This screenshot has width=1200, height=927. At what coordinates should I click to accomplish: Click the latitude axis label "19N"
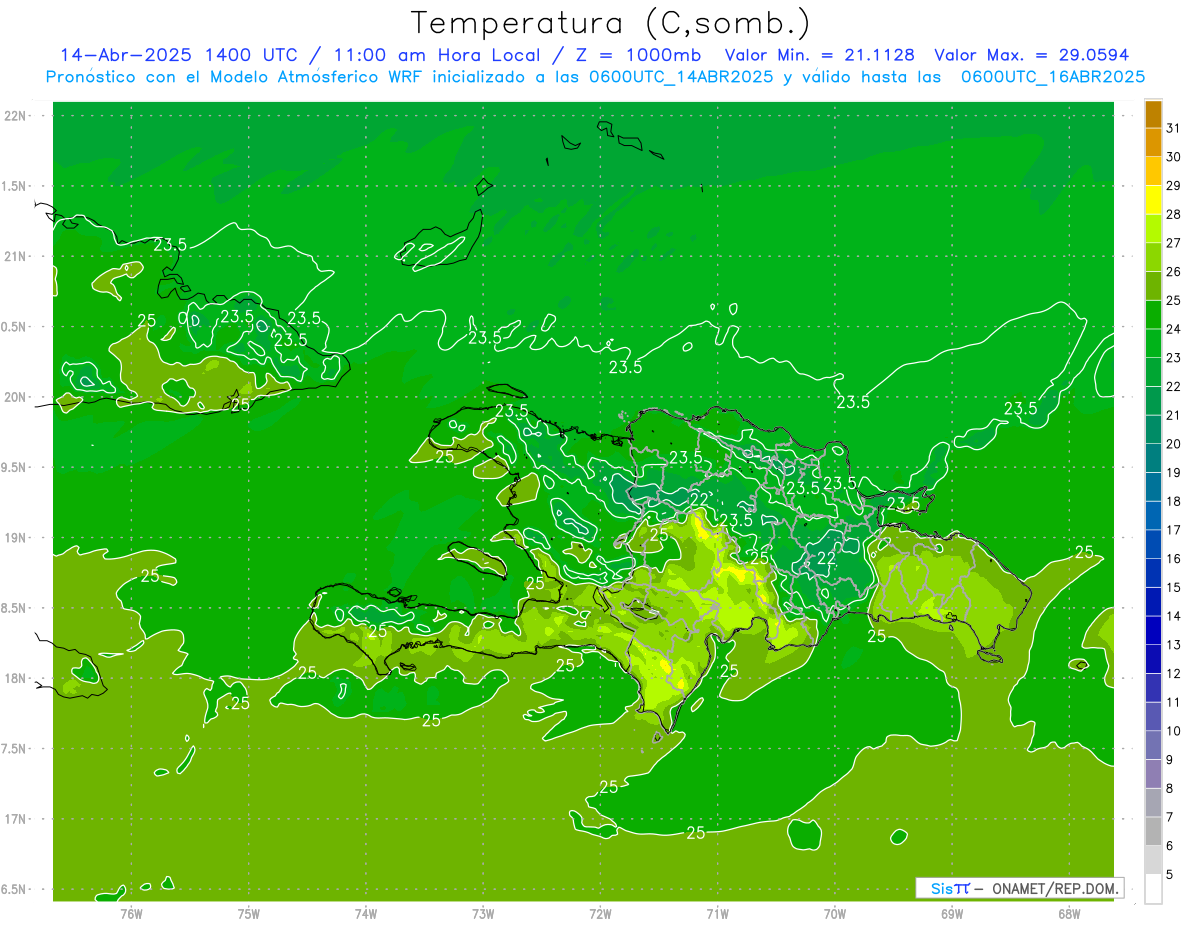[x=16, y=538]
